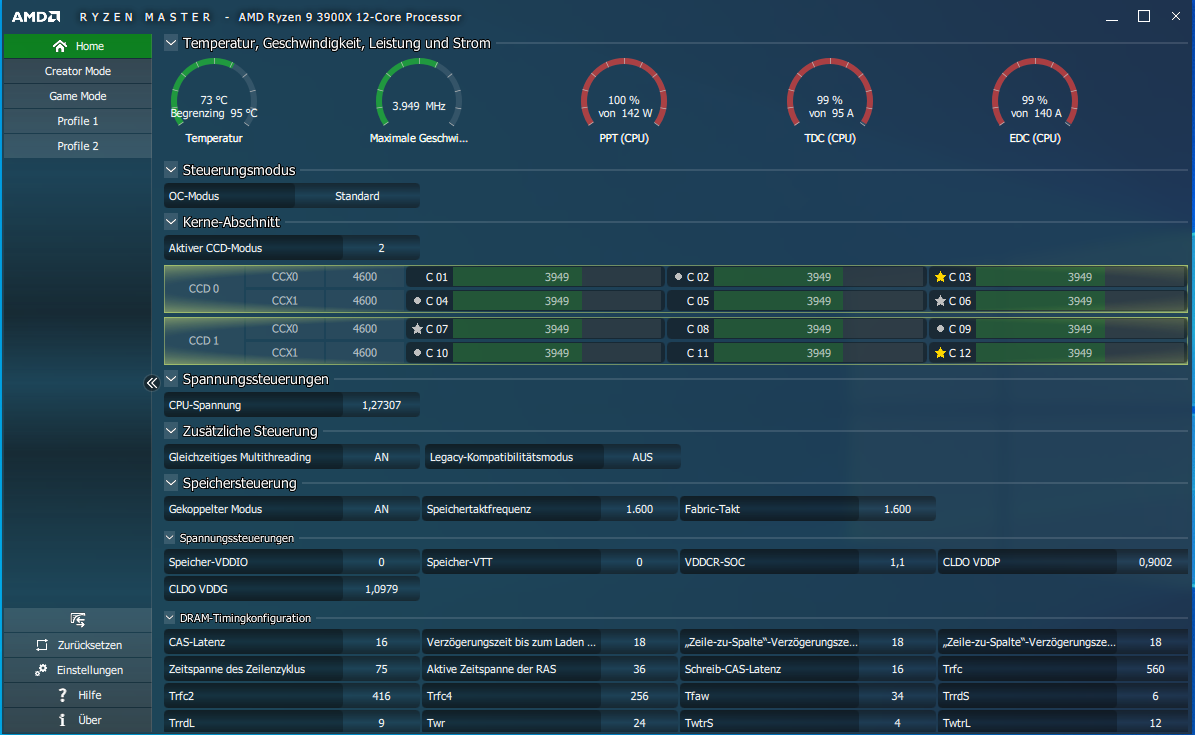Collapse the Kerne-Abschnitt section
Image resolution: width=1195 pixels, height=735 pixels.
coord(171,222)
